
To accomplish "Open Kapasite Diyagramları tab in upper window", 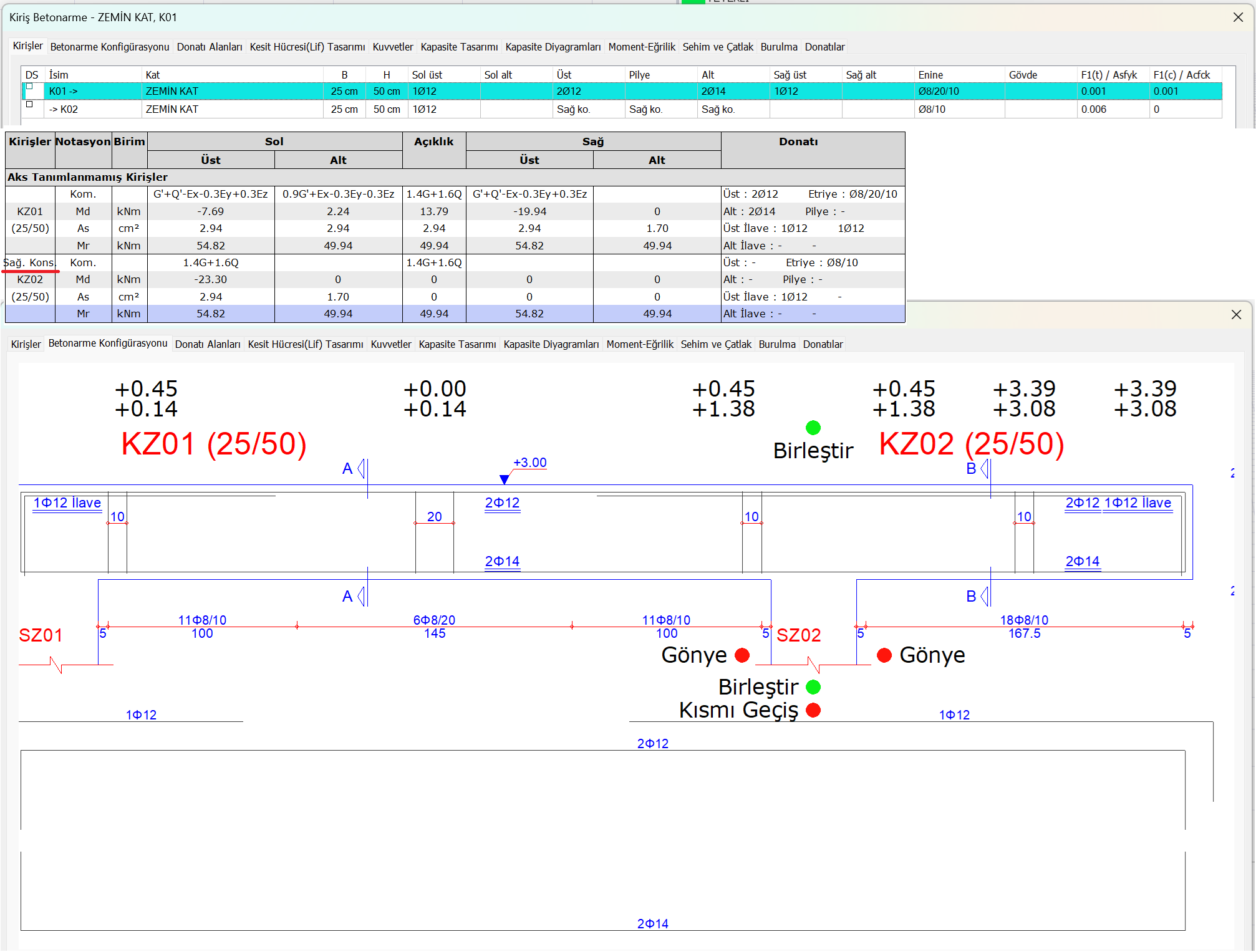I will click(x=553, y=47).
